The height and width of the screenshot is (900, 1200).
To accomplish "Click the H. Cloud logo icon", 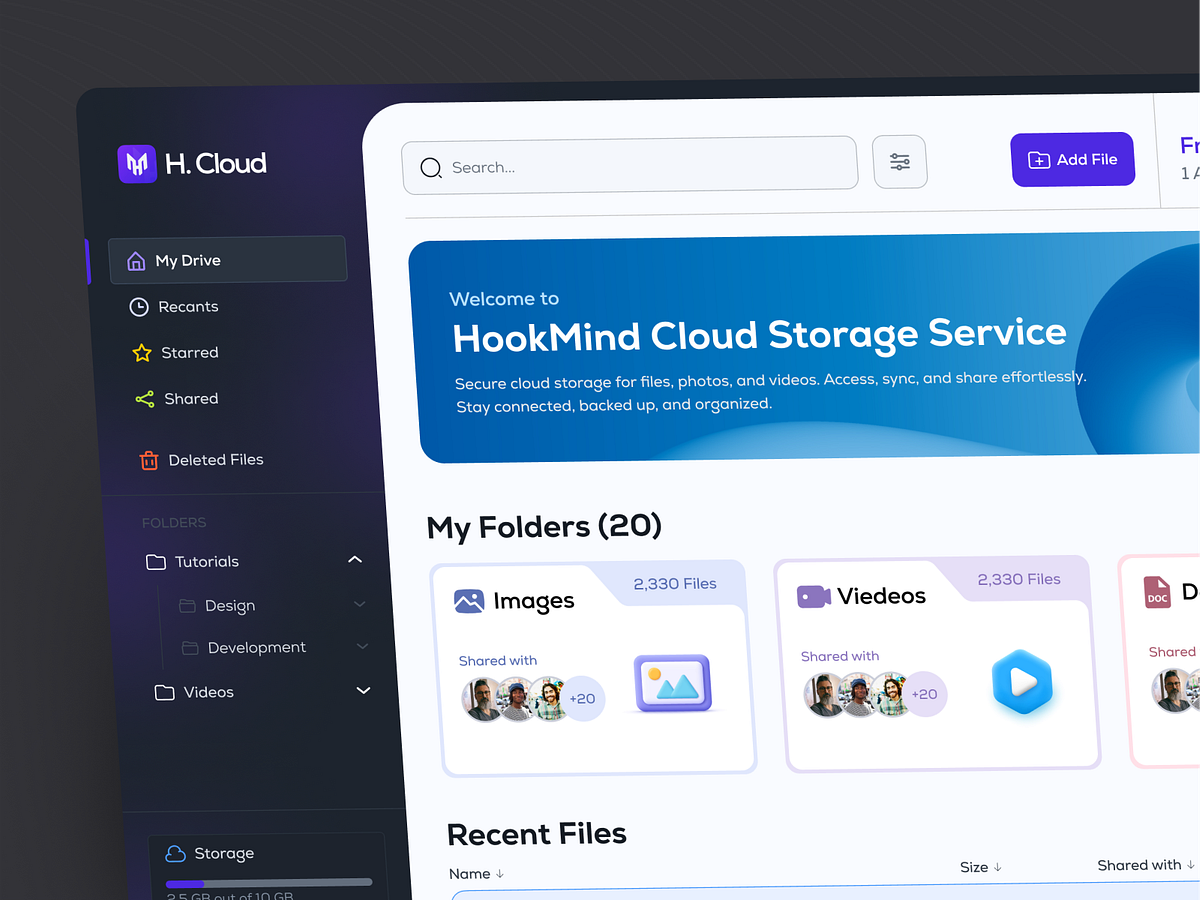I will click(x=136, y=163).
